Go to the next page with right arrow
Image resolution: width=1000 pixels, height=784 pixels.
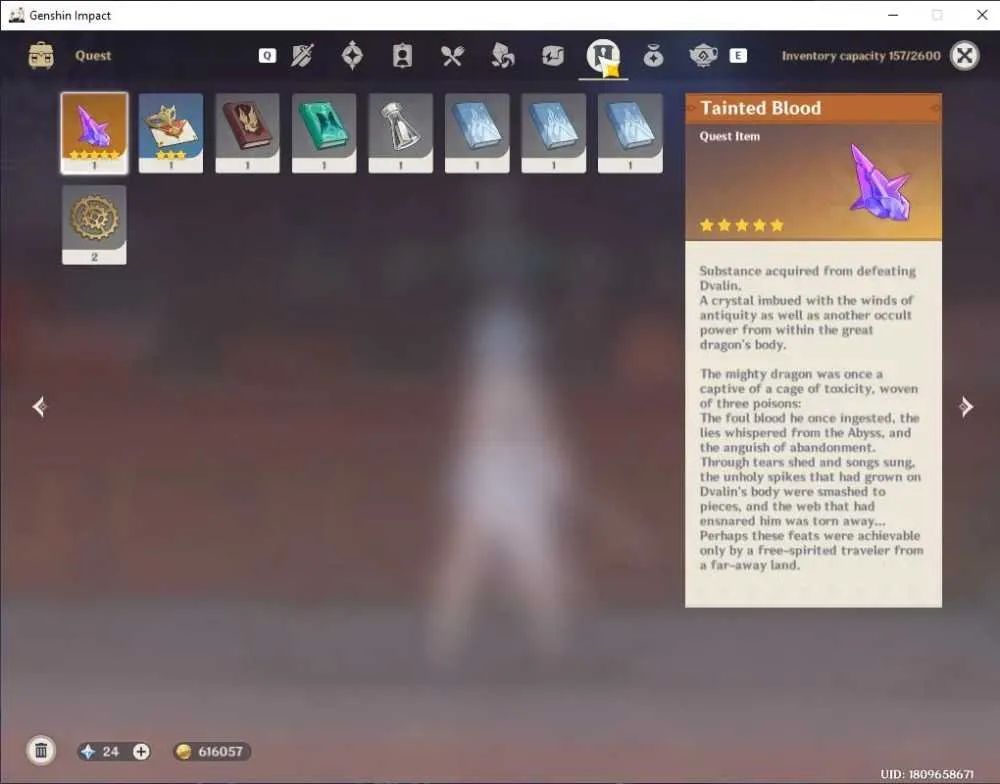(966, 406)
